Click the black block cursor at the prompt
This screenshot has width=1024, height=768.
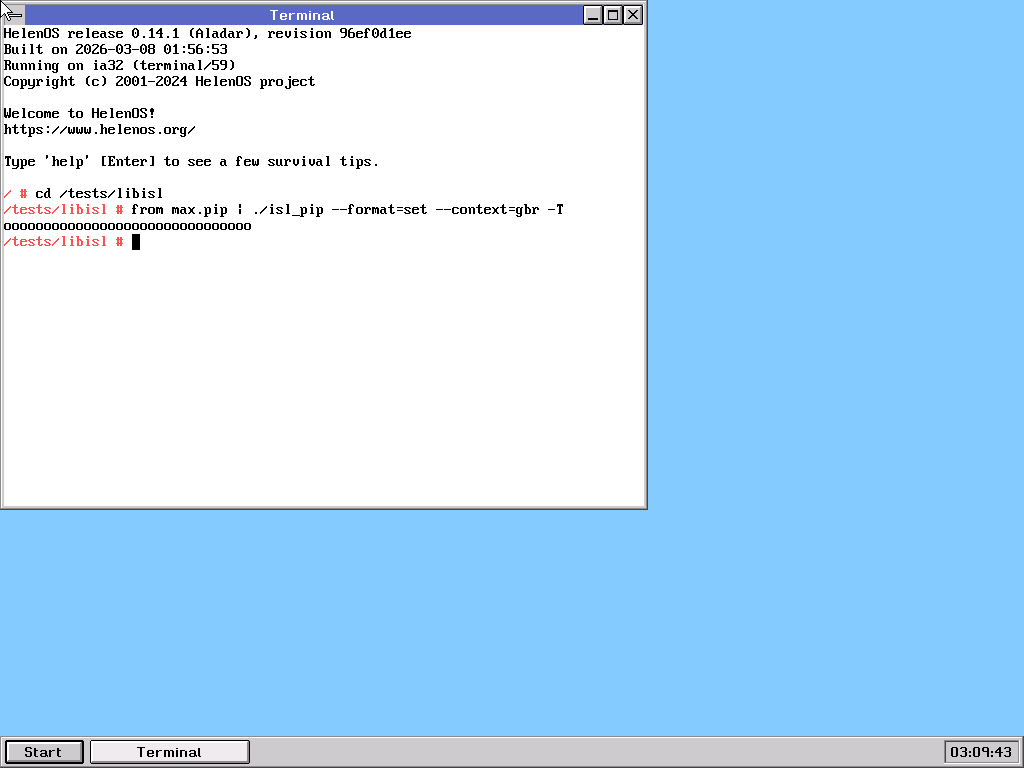coord(136,242)
